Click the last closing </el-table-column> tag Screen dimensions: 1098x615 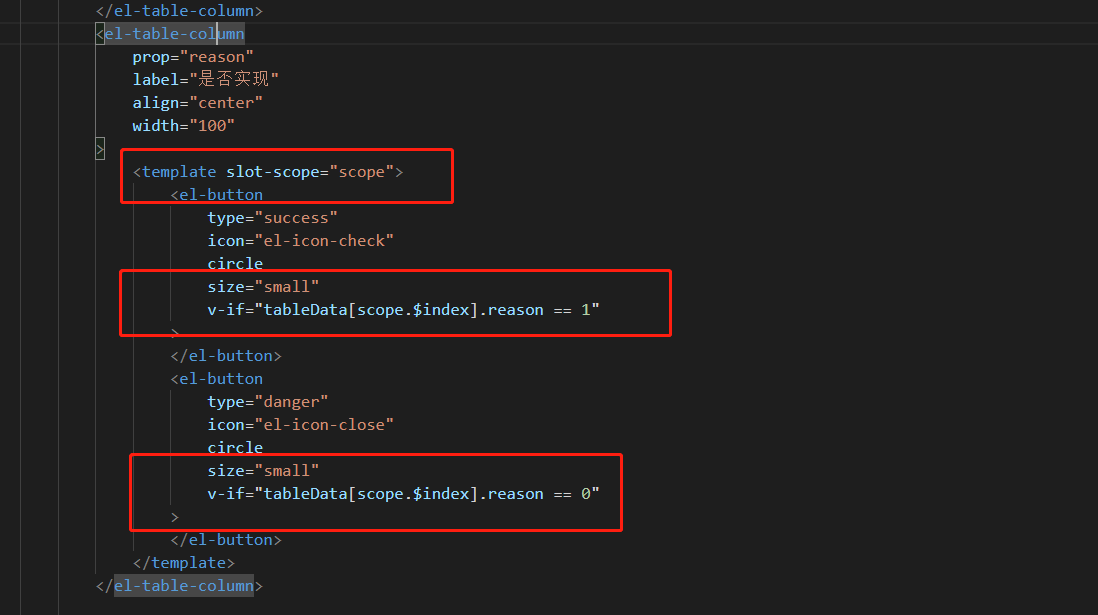[x=179, y=586]
